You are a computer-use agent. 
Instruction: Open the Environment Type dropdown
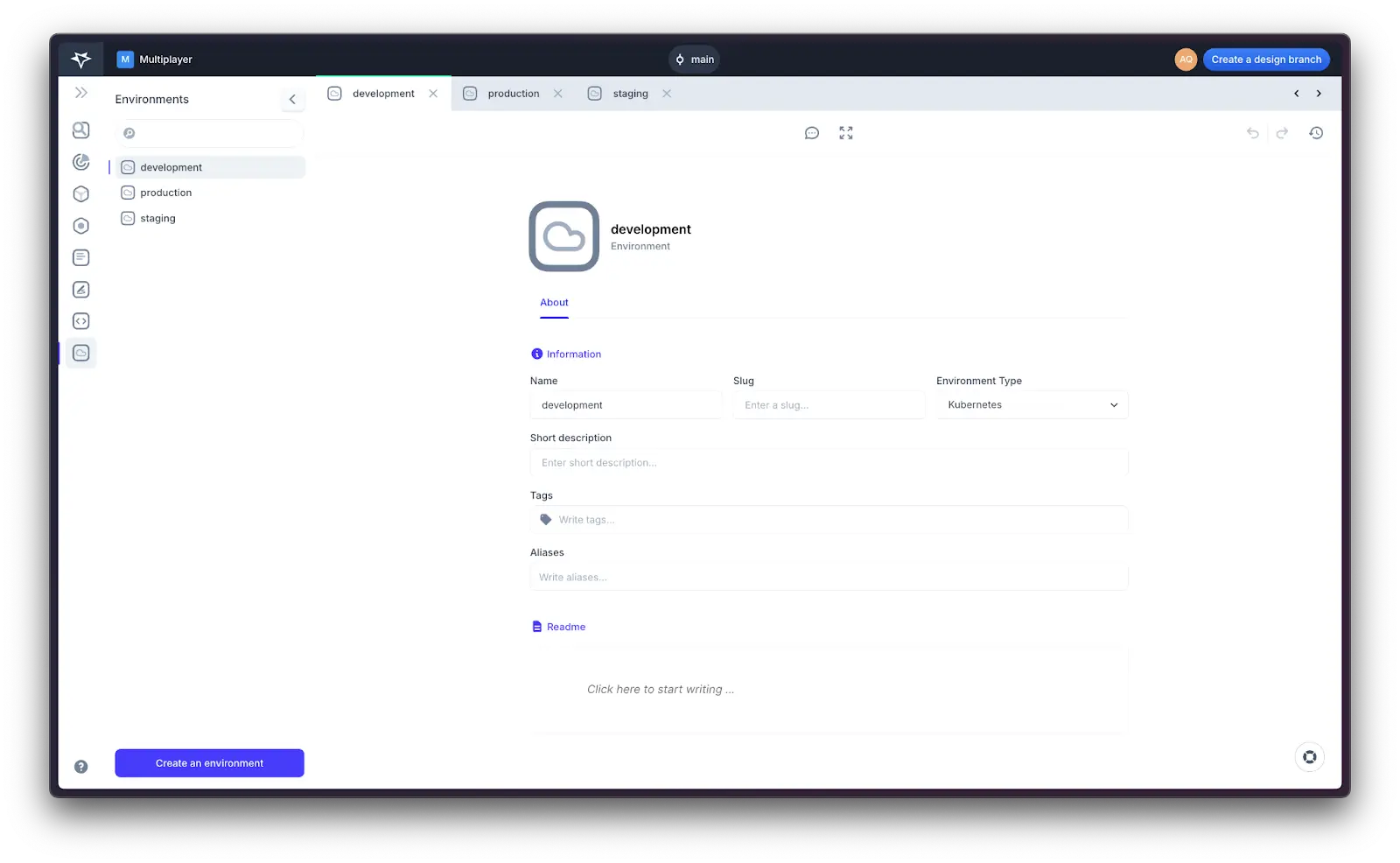1032,405
